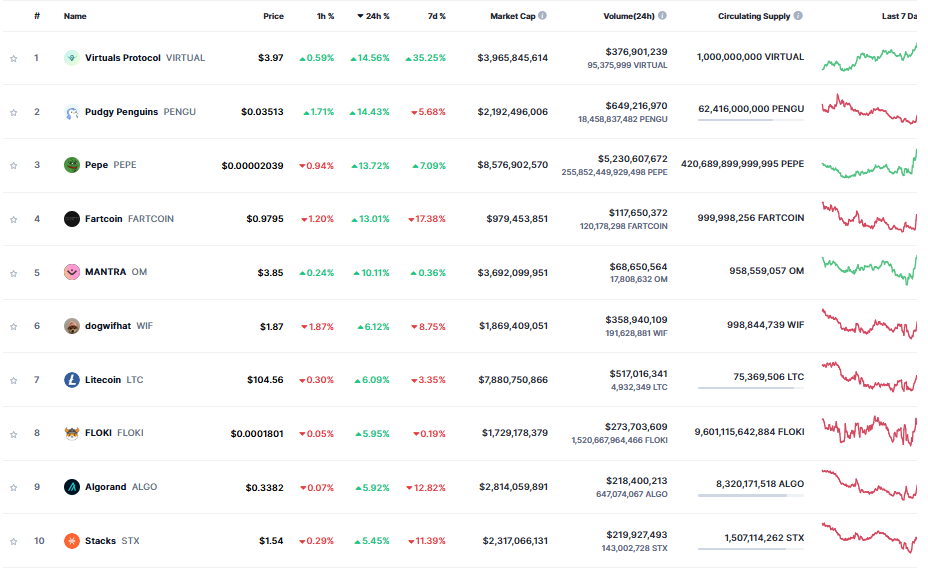Click Pudgy Penguins volume $649,216,970

(x=636, y=106)
